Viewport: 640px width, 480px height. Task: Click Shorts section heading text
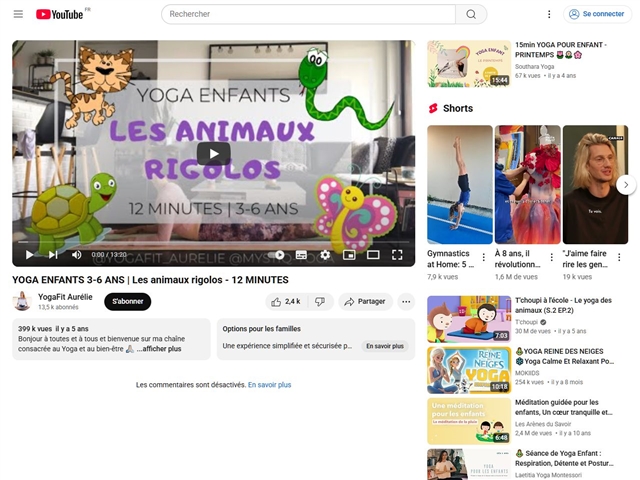[458, 108]
